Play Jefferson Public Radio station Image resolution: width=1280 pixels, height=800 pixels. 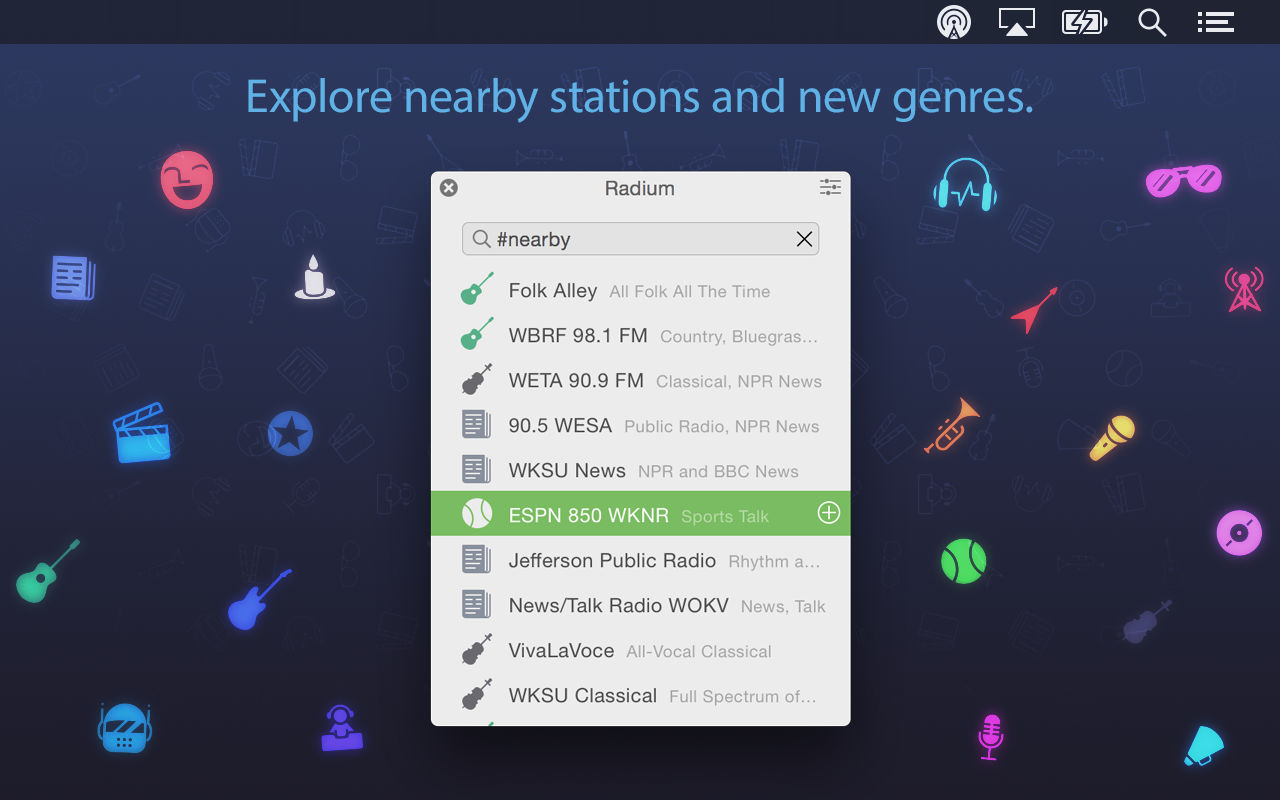(640, 561)
